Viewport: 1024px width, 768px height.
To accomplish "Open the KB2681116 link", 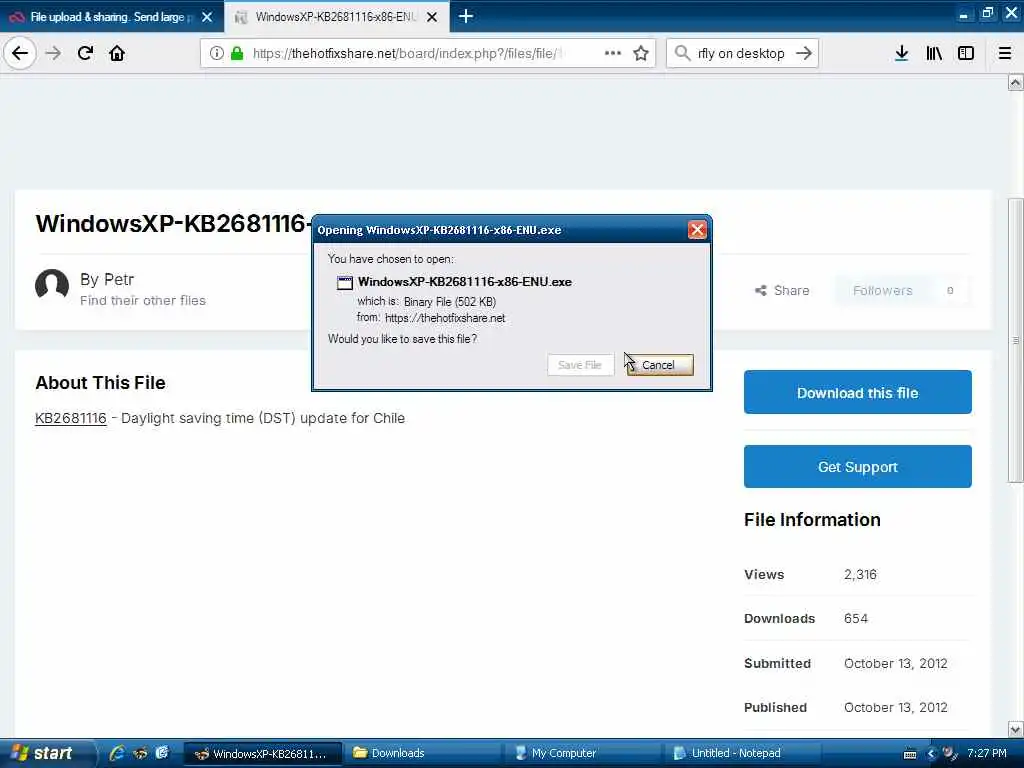I will coord(71,418).
